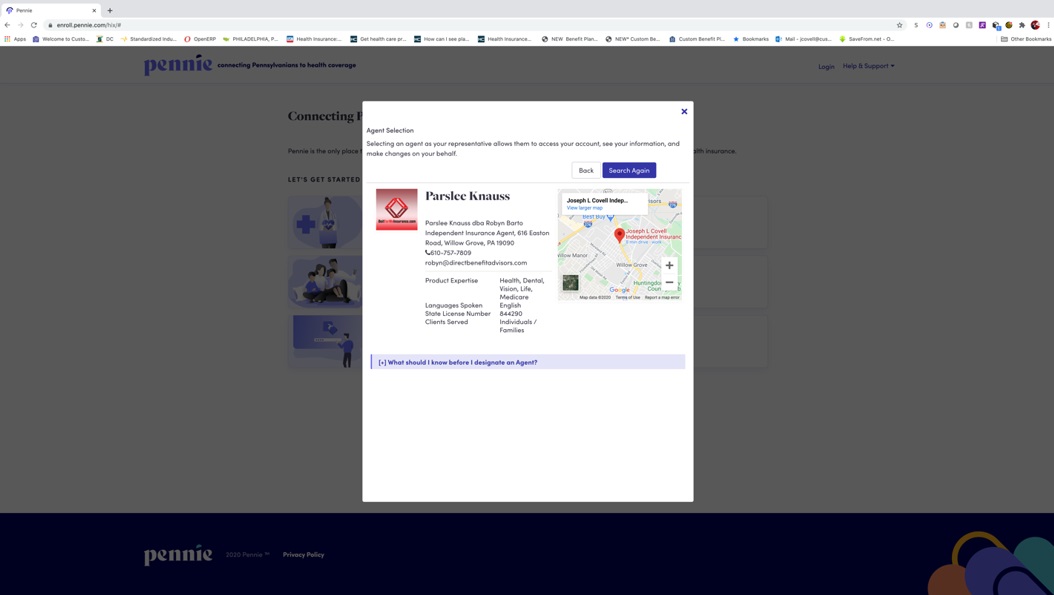Viewport: 1054px width, 595px height.
Task: Open the OpenERP bookmark
Action: (x=200, y=39)
